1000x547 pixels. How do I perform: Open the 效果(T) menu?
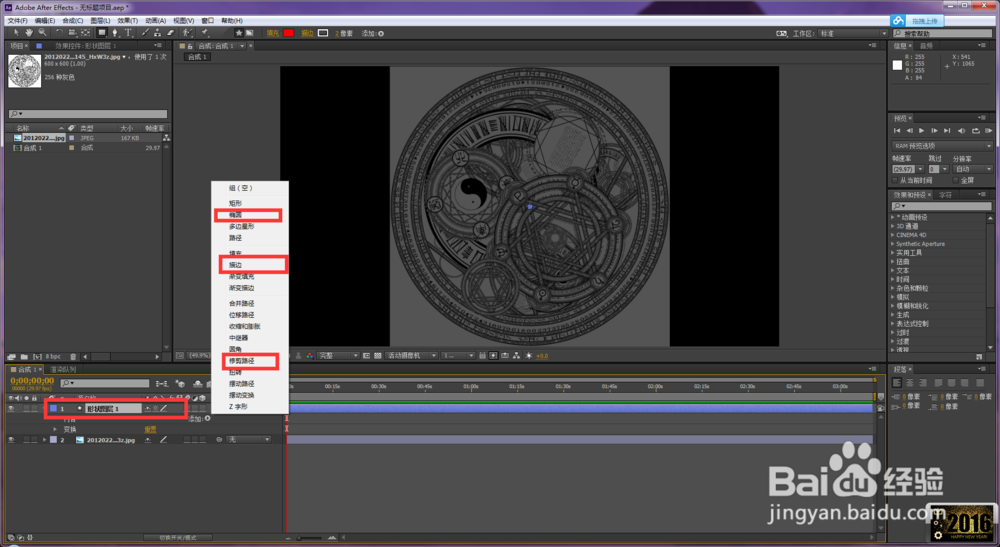coord(128,20)
